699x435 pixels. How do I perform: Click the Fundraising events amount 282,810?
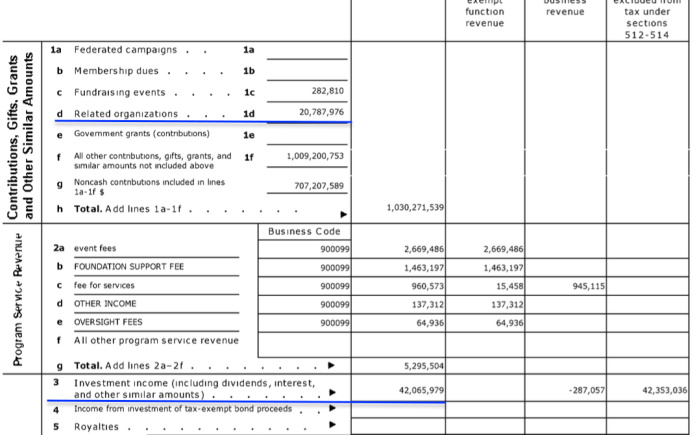[328, 91]
